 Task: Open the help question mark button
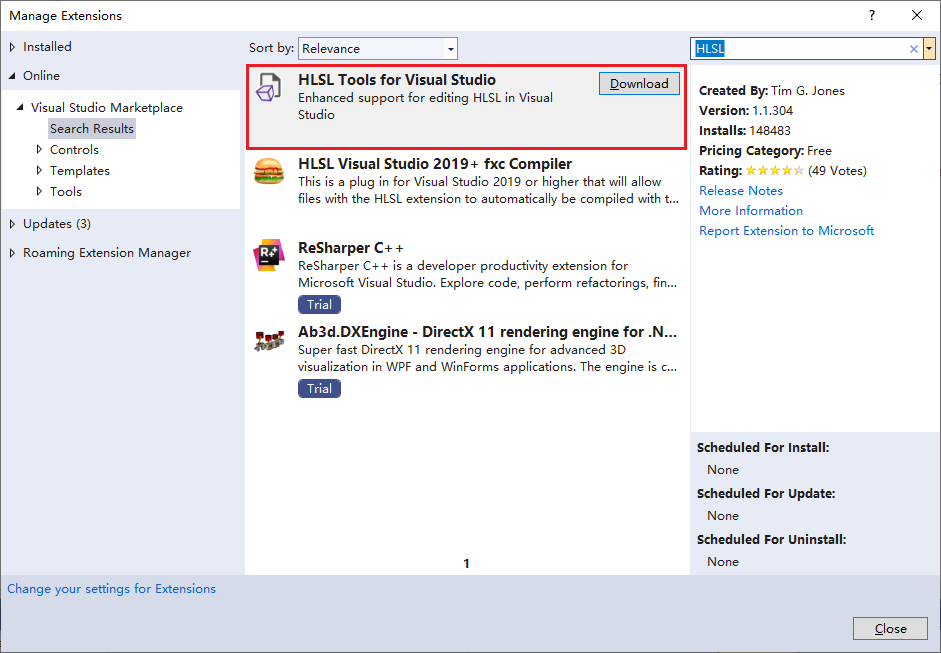(x=872, y=15)
